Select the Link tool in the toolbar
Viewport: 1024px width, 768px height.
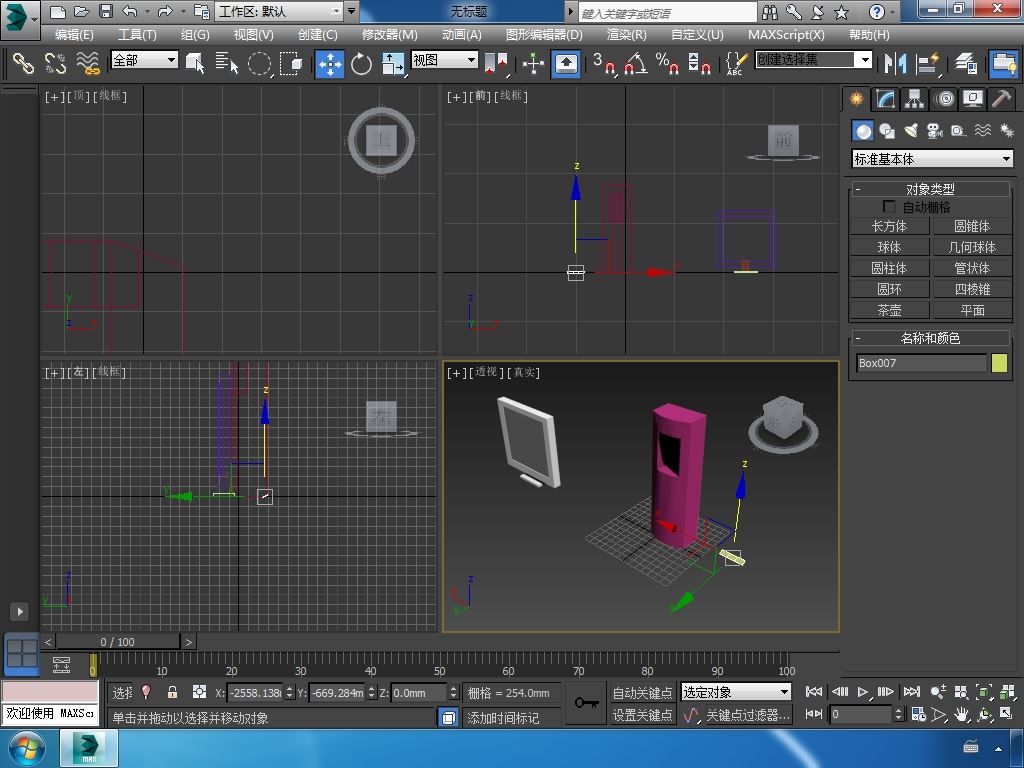[x=23, y=63]
